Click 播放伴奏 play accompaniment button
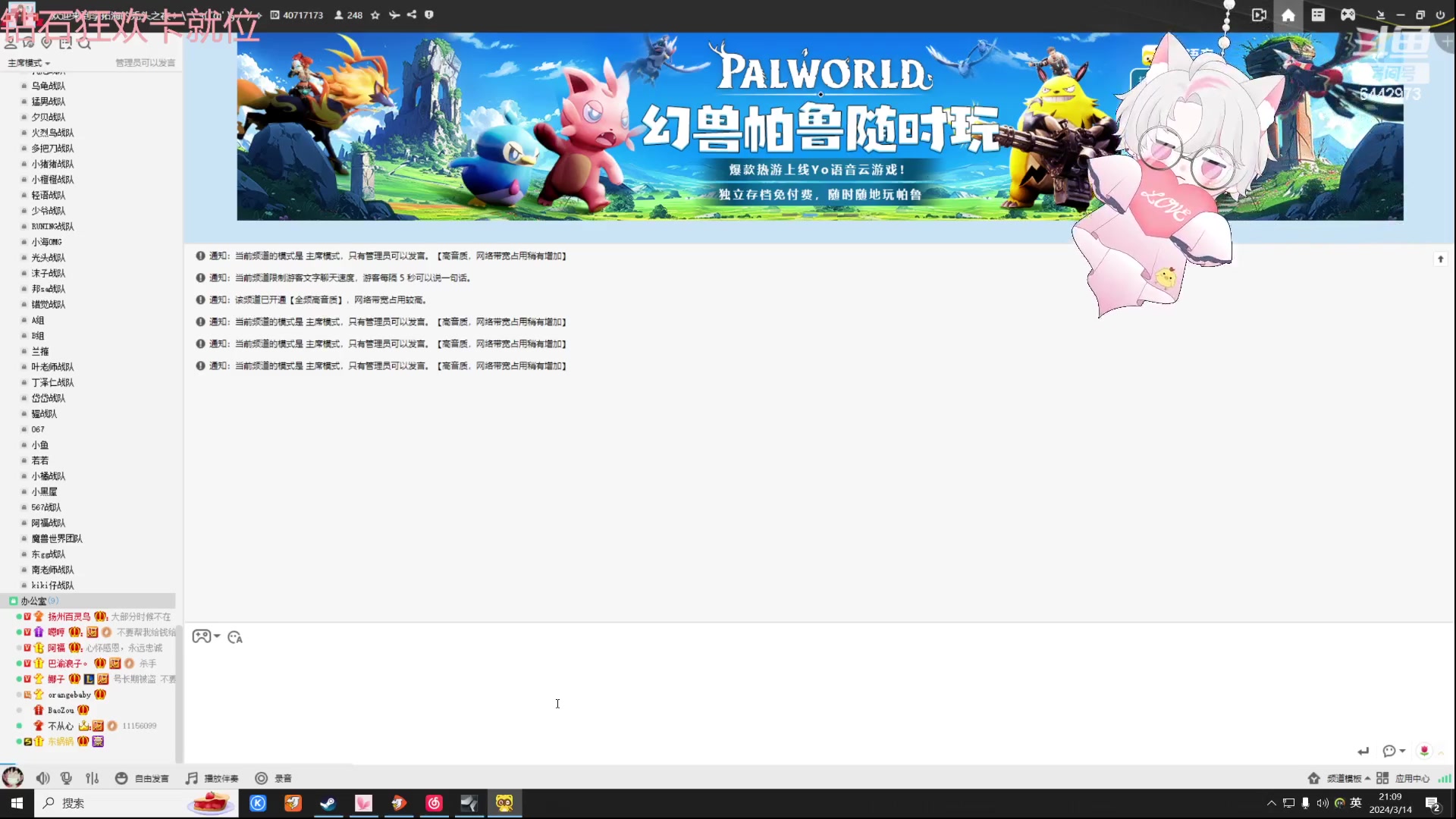The width and height of the screenshot is (1456, 819). tap(212, 778)
